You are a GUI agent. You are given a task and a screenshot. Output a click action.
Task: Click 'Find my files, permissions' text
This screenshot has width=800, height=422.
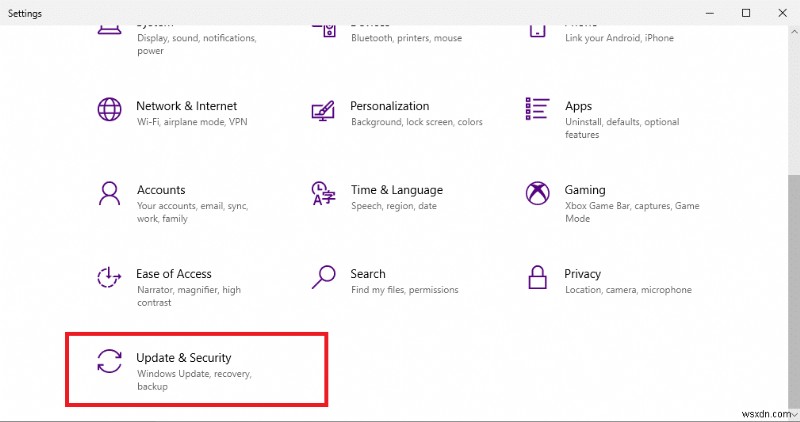click(405, 290)
